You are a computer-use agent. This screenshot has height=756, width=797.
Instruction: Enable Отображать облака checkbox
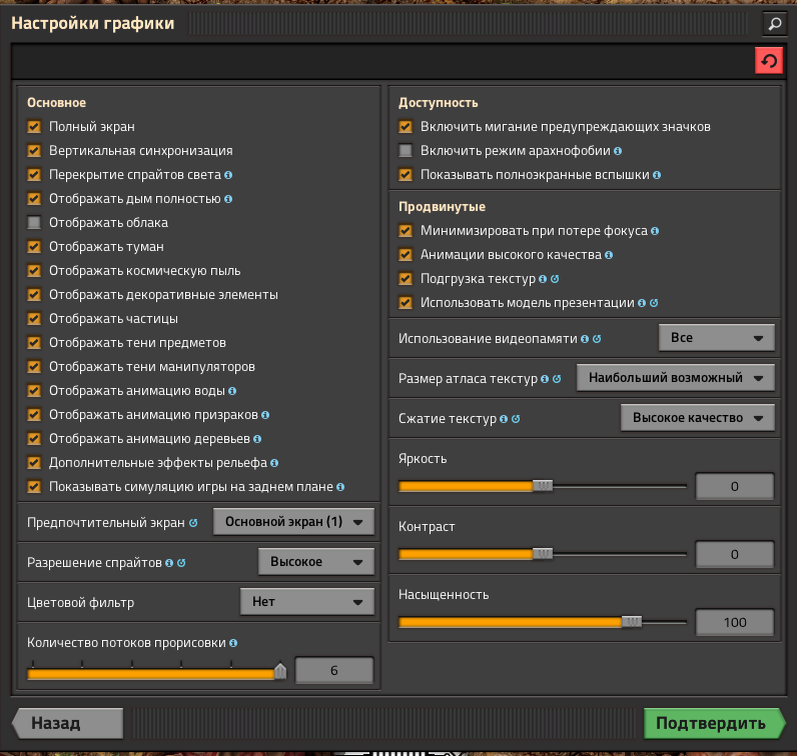pos(34,223)
